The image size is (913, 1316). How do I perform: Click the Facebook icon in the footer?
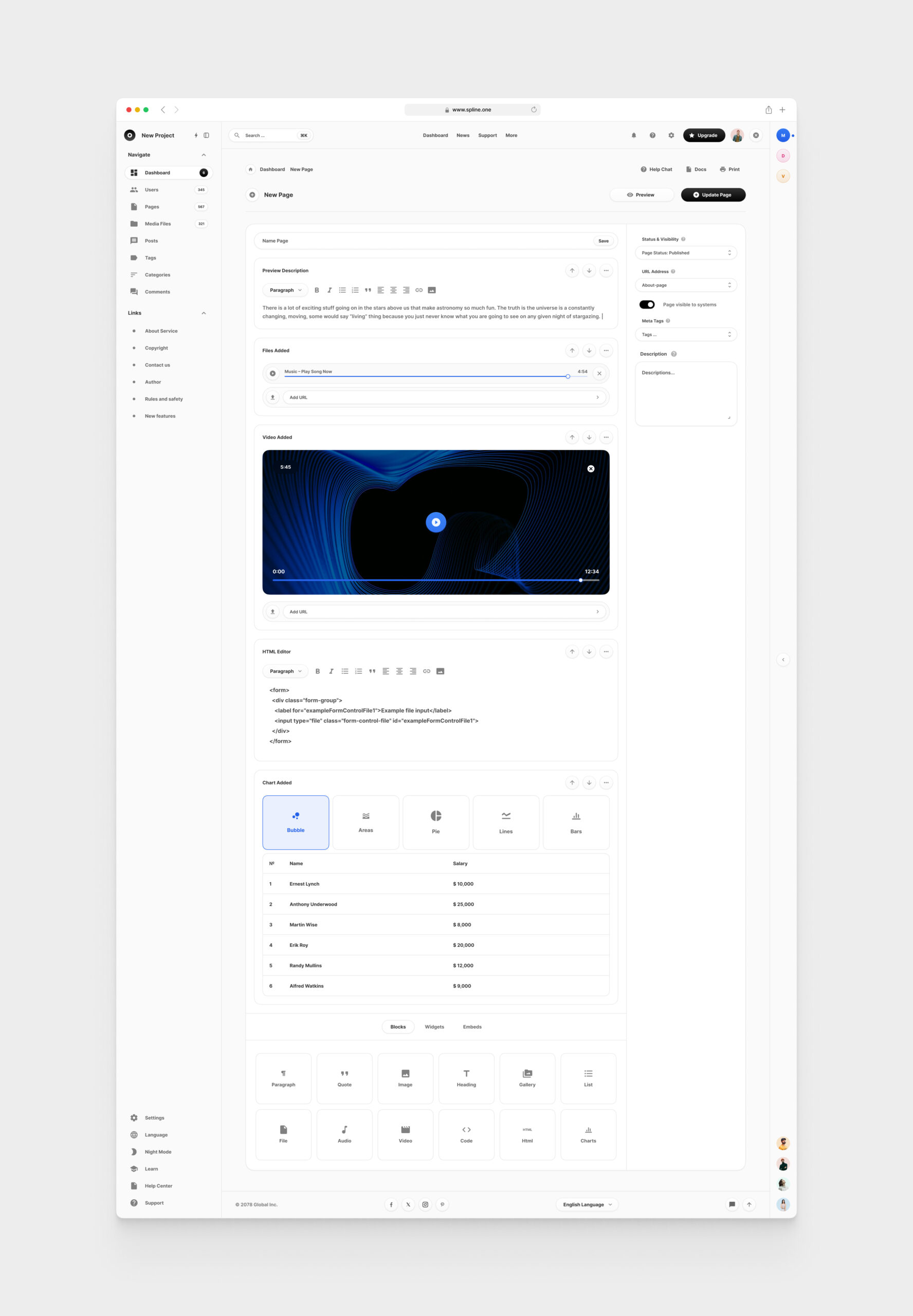391,1204
